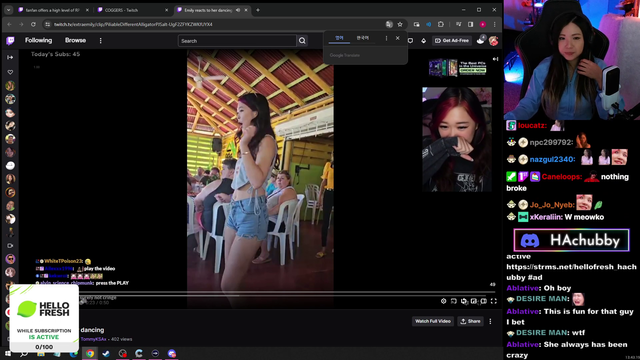The image size is (640, 360).
Task: Open the Followed Channels heart icon
Action: [x=10, y=72]
